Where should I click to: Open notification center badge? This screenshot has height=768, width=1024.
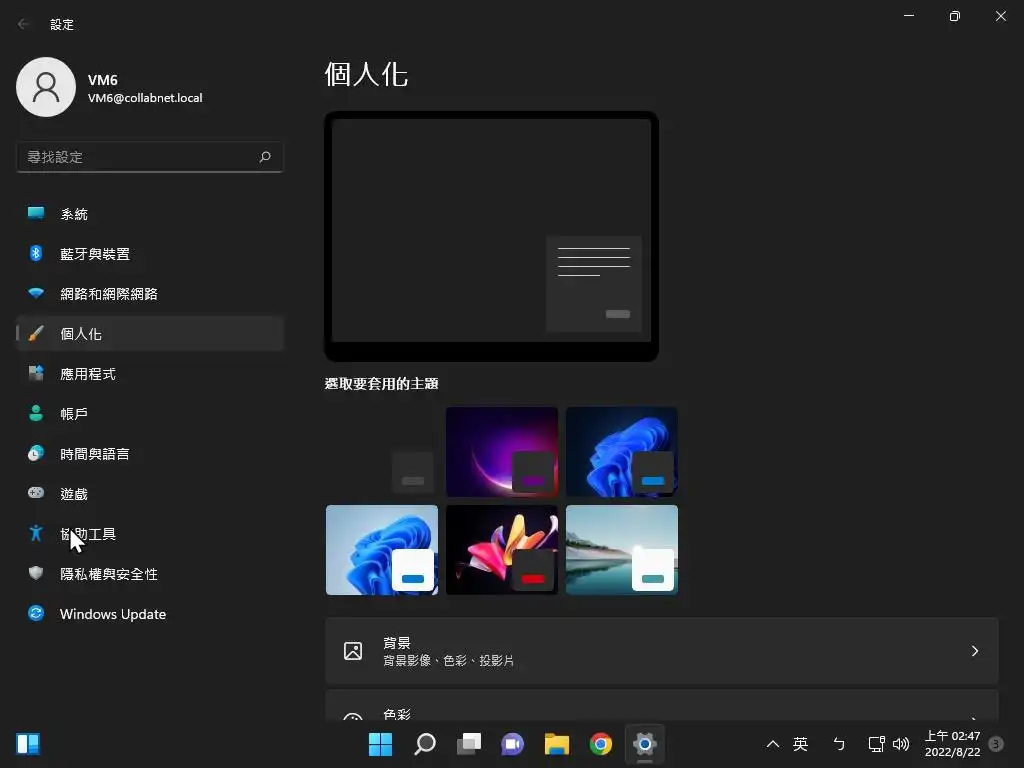[996, 744]
